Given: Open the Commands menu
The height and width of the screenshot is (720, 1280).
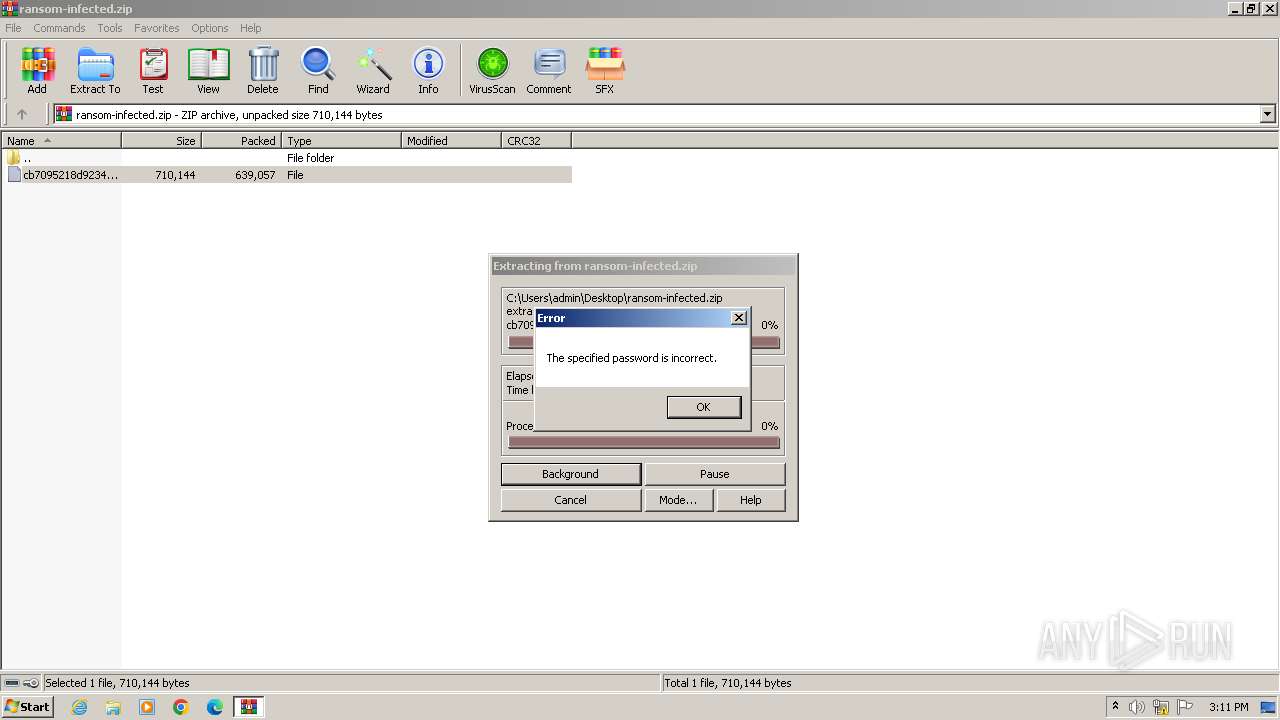Looking at the screenshot, I should 59,28.
